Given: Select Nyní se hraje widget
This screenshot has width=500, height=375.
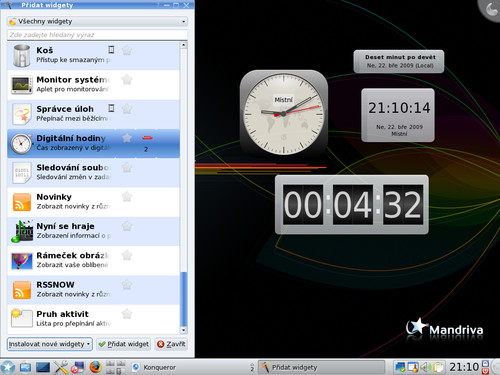Looking at the screenshot, I should coord(93,232).
